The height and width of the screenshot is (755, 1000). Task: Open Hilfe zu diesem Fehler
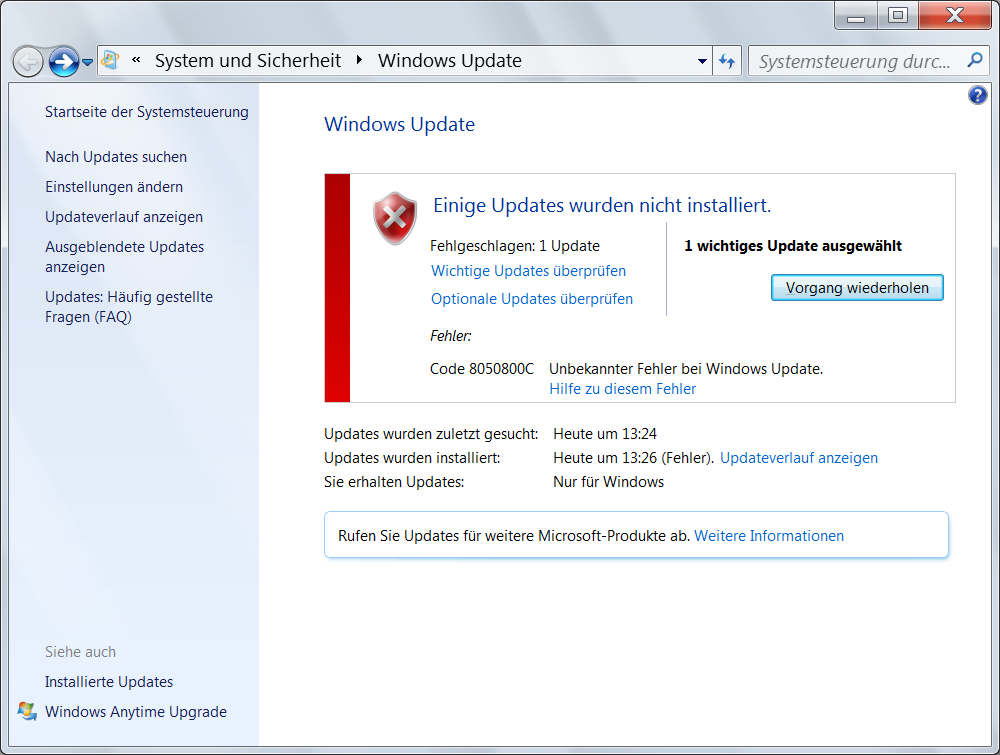(x=622, y=389)
